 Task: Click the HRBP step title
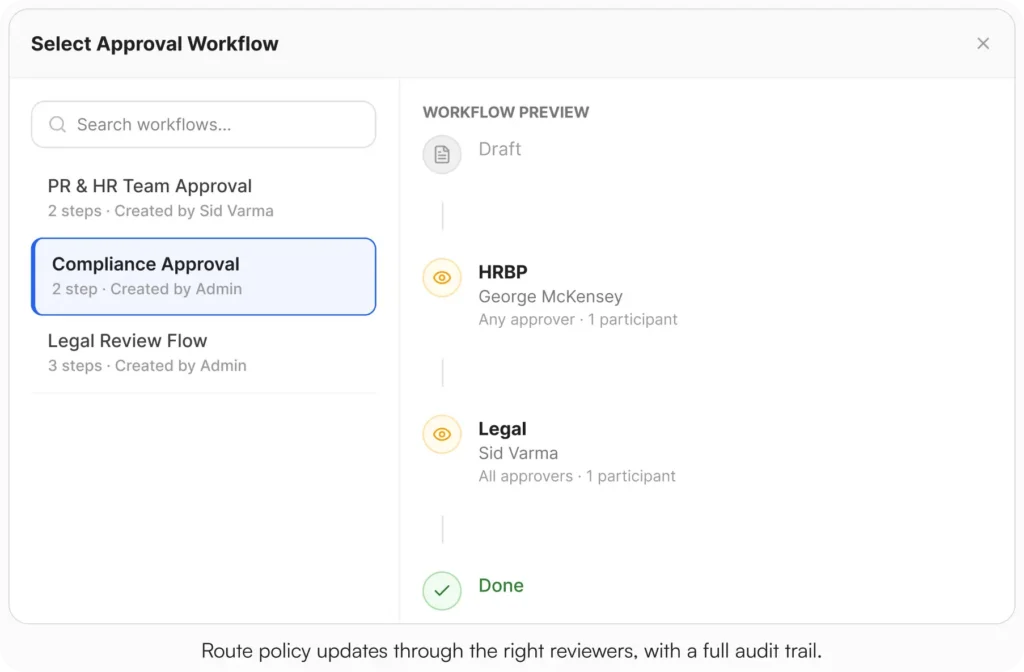pos(503,272)
